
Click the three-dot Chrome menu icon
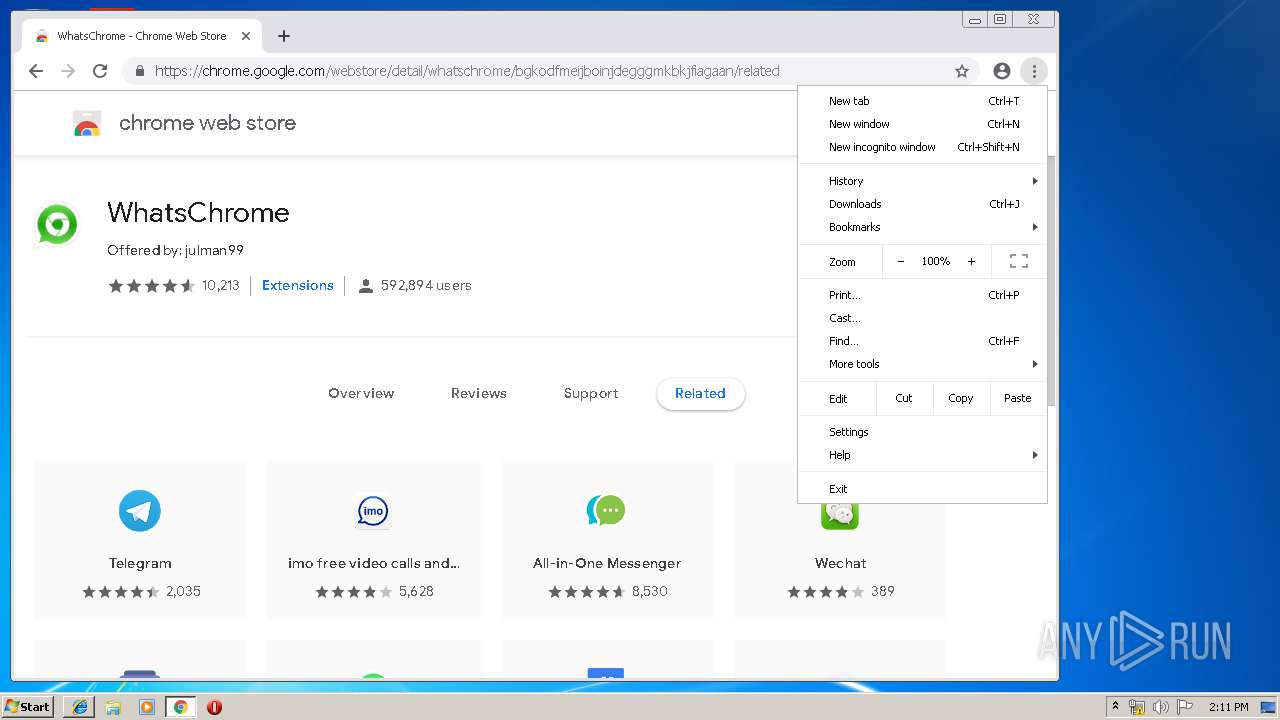[1034, 71]
